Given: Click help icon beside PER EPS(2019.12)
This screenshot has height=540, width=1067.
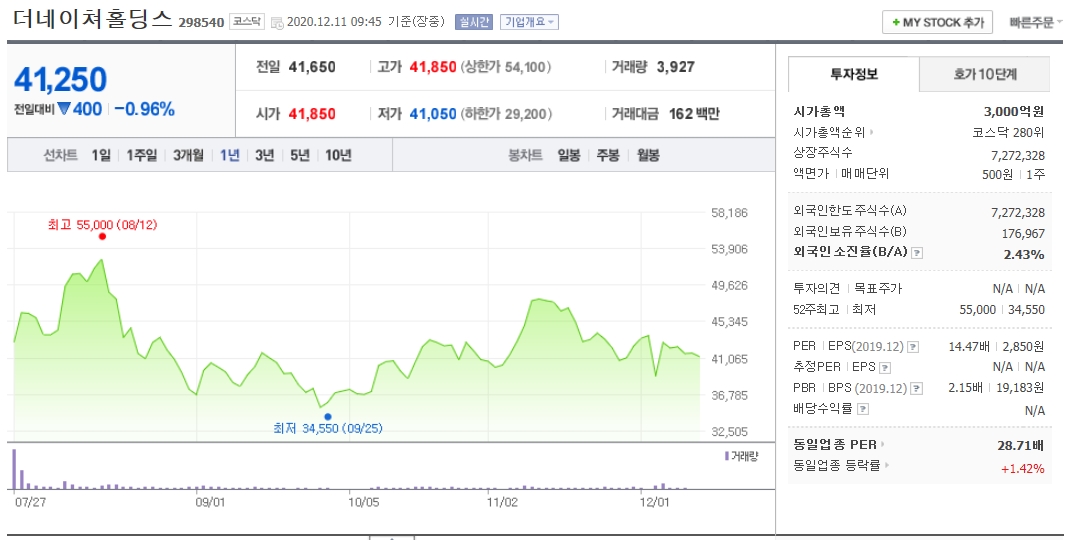Looking at the screenshot, I should pyautogui.click(x=913, y=347).
